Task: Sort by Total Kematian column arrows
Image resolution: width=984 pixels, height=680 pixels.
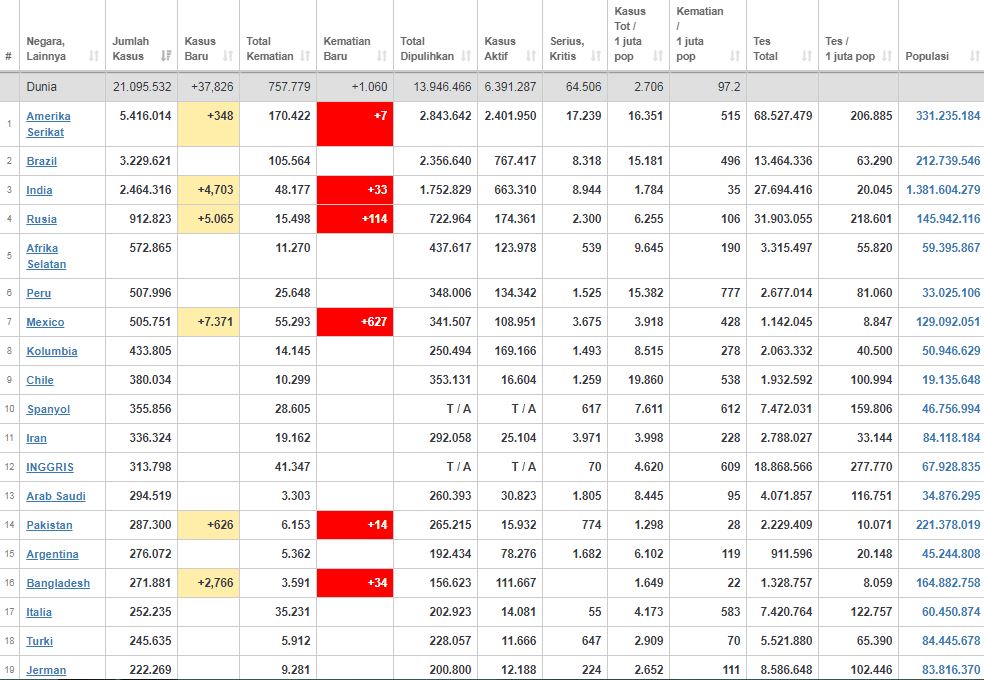Action: click(x=305, y=56)
